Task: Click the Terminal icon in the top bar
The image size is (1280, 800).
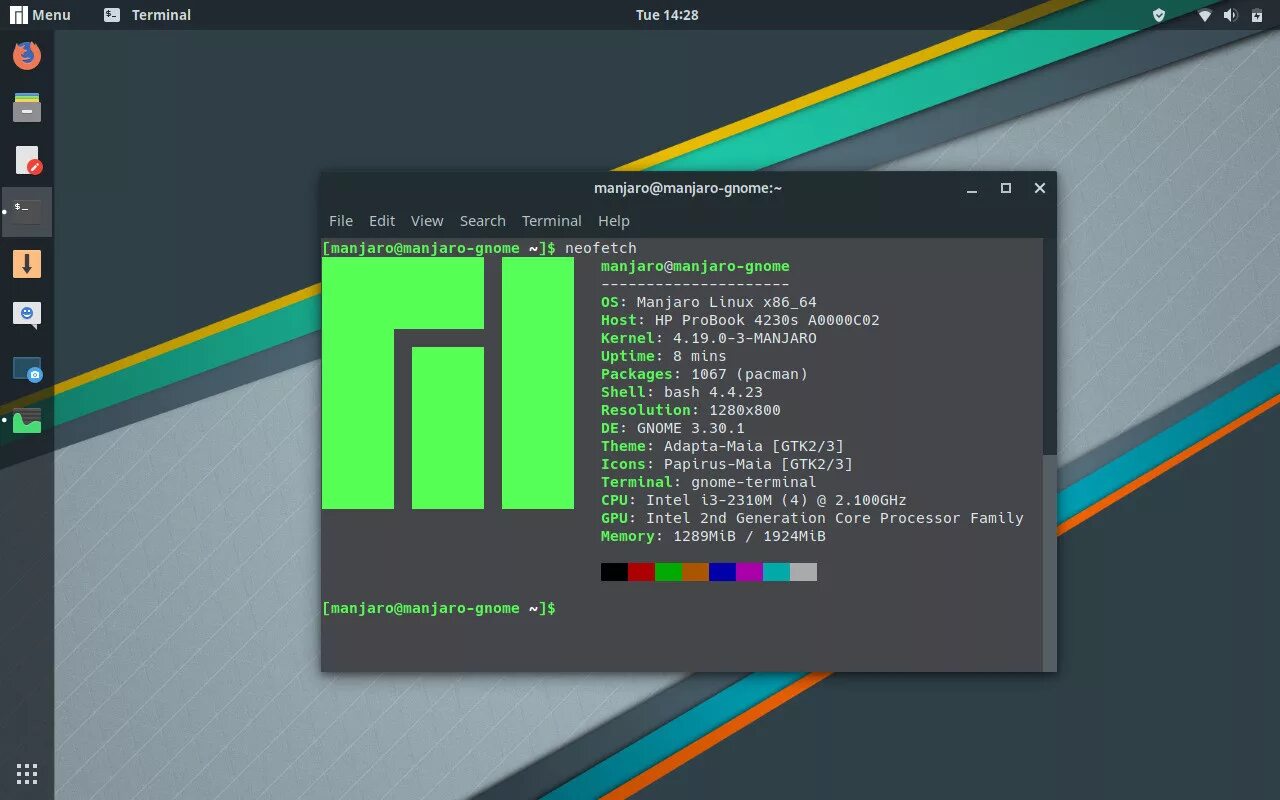Action: [112, 15]
